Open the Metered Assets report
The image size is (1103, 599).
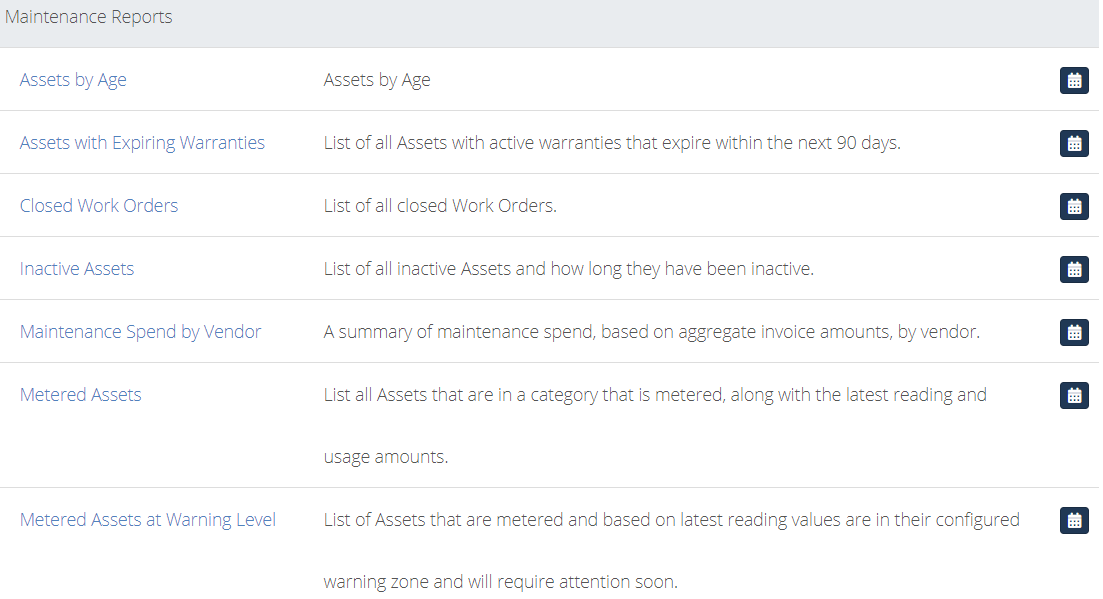(x=80, y=394)
